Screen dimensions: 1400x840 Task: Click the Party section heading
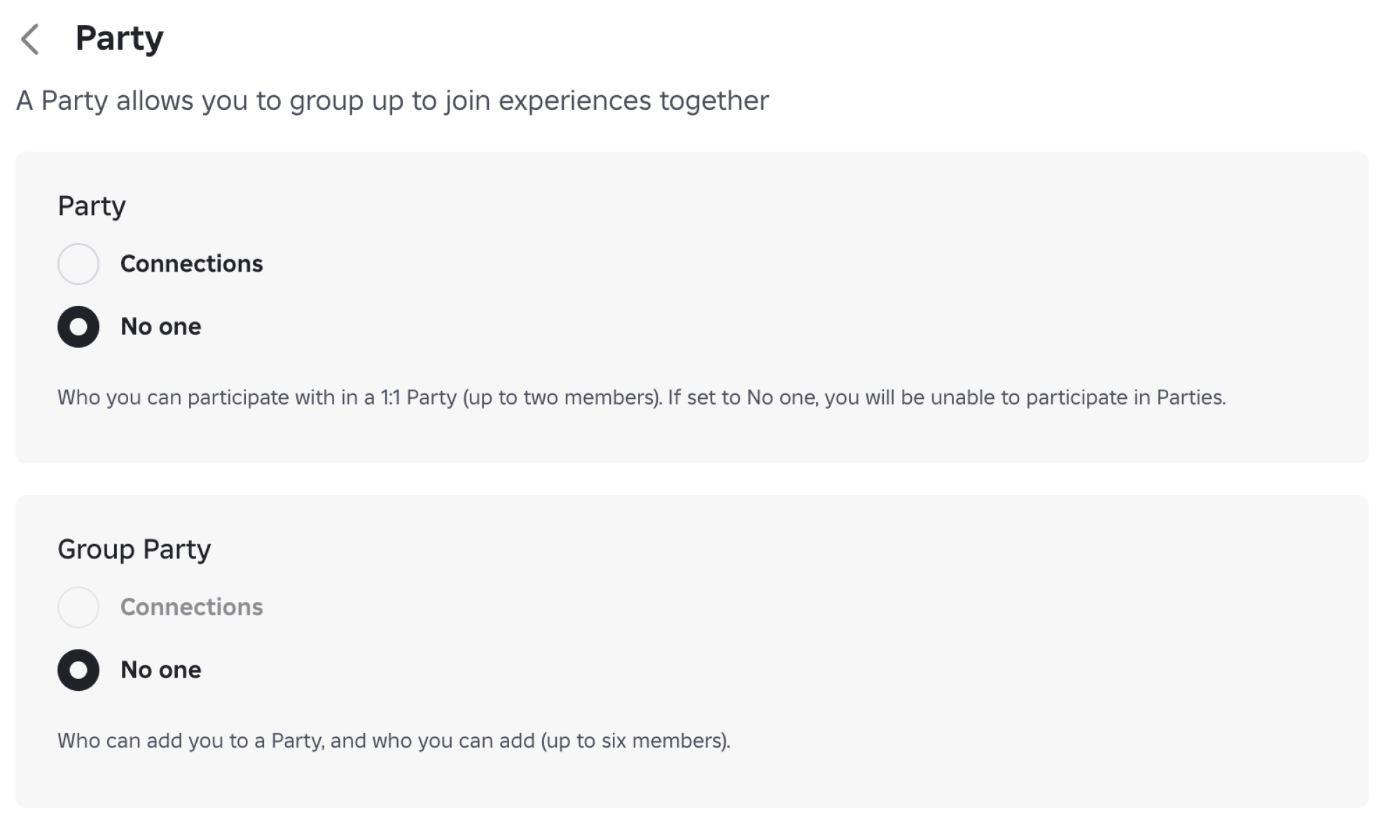[x=92, y=206]
